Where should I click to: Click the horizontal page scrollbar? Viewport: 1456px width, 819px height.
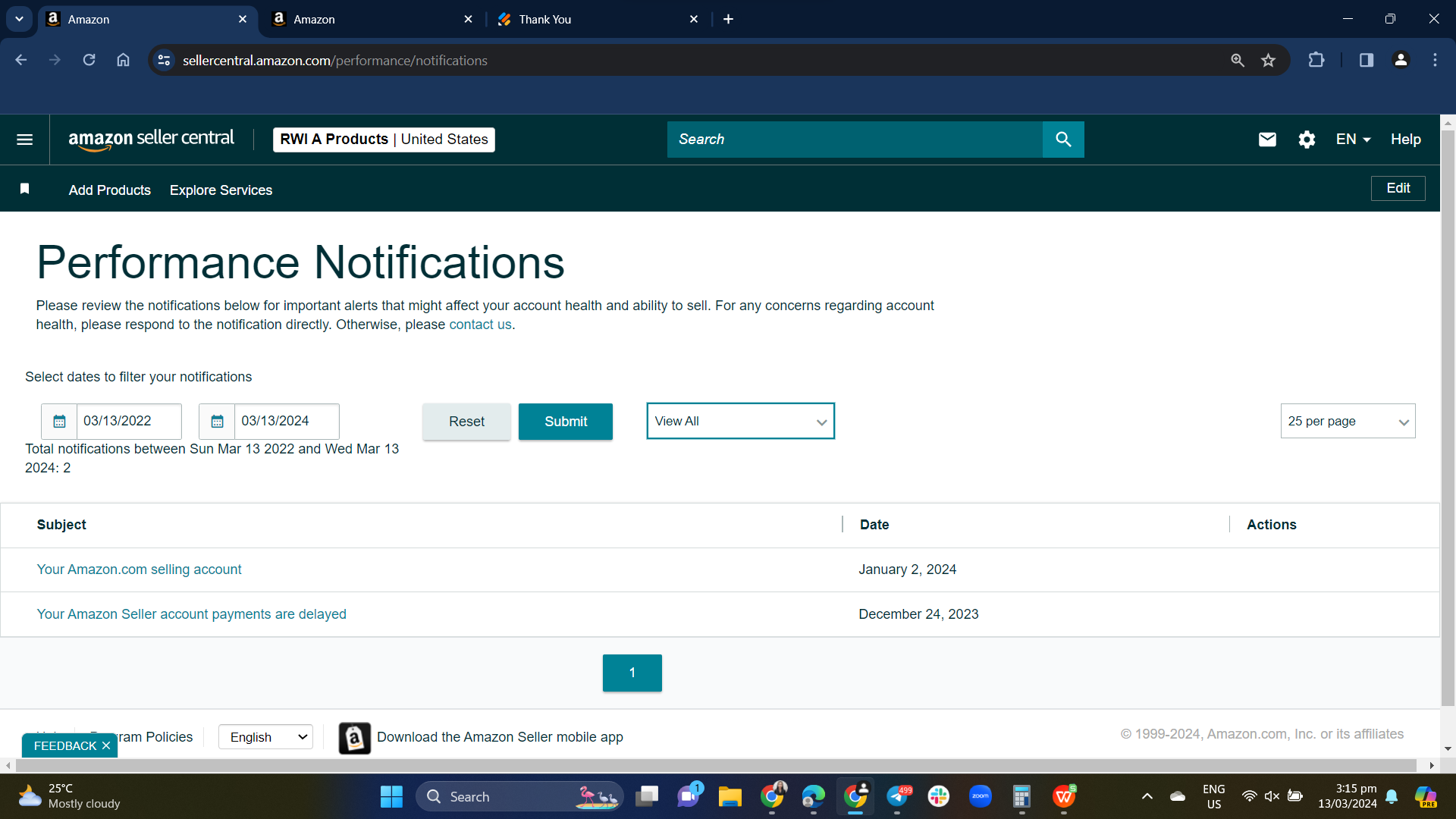coord(716,765)
